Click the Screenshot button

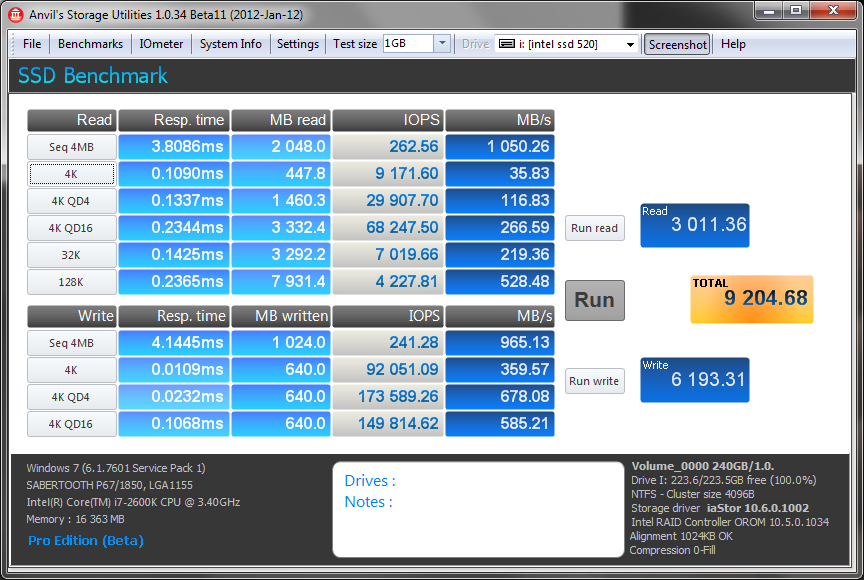coord(677,44)
